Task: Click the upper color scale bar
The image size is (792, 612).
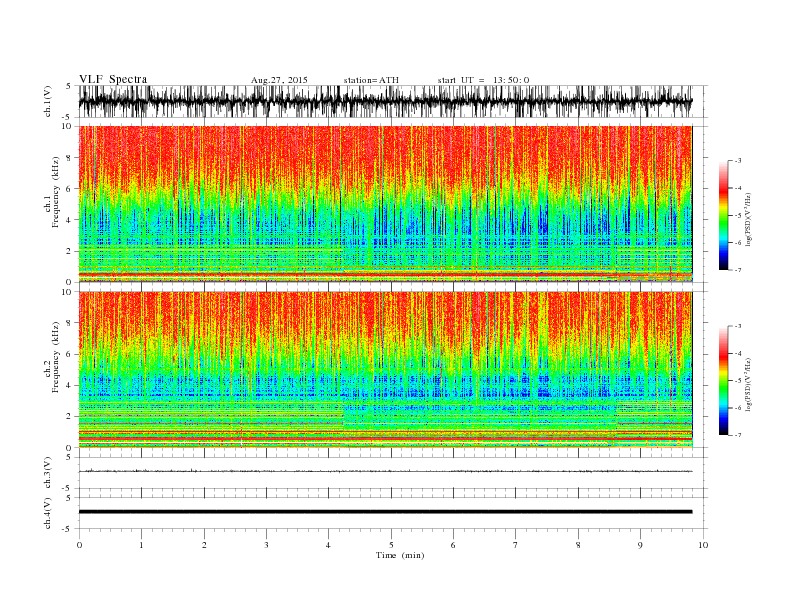Action: (723, 215)
